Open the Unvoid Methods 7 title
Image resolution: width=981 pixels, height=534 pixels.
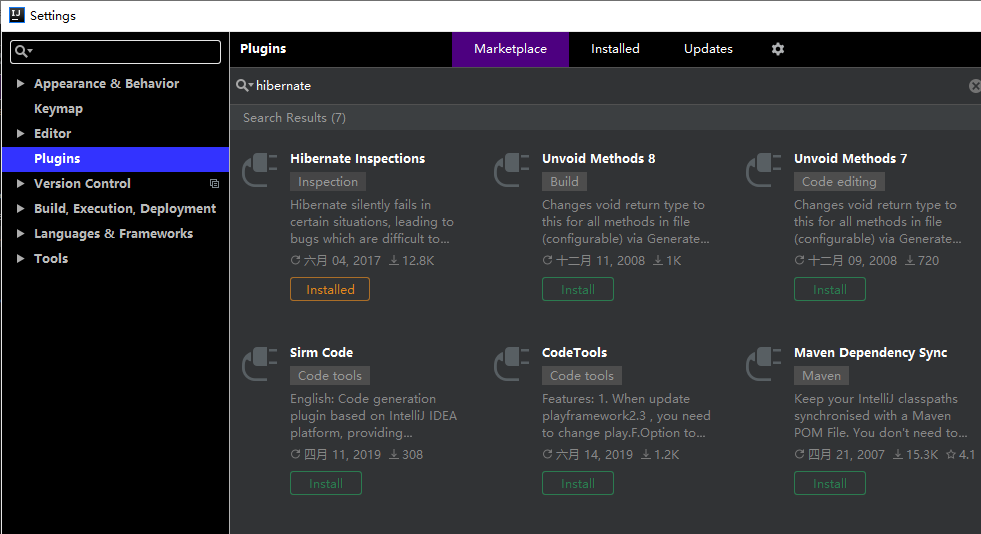pos(850,159)
